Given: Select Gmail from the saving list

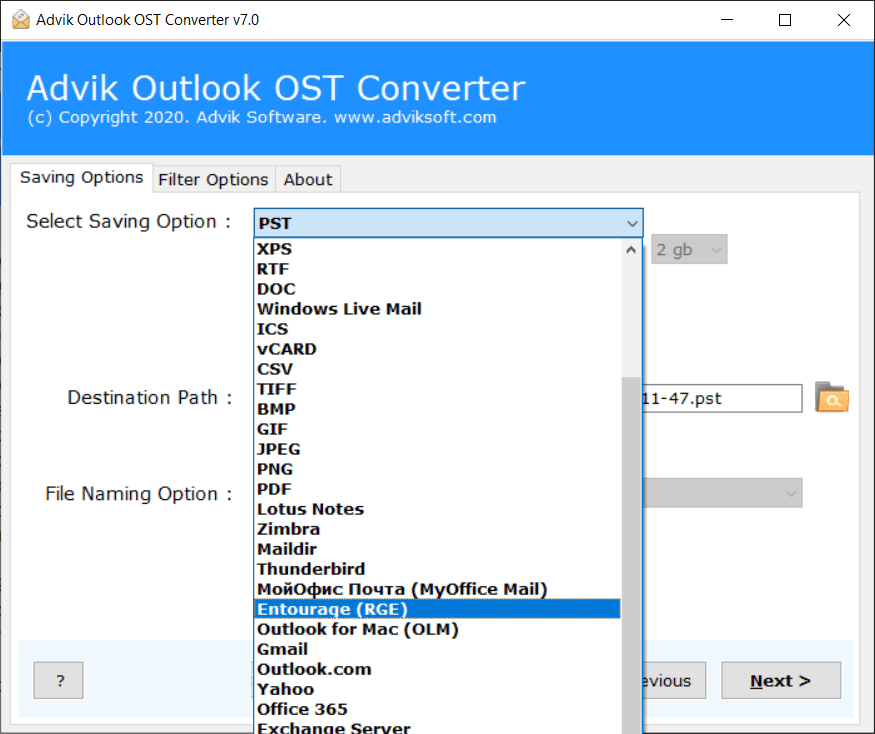Looking at the screenshot, I should coord(438,650).
